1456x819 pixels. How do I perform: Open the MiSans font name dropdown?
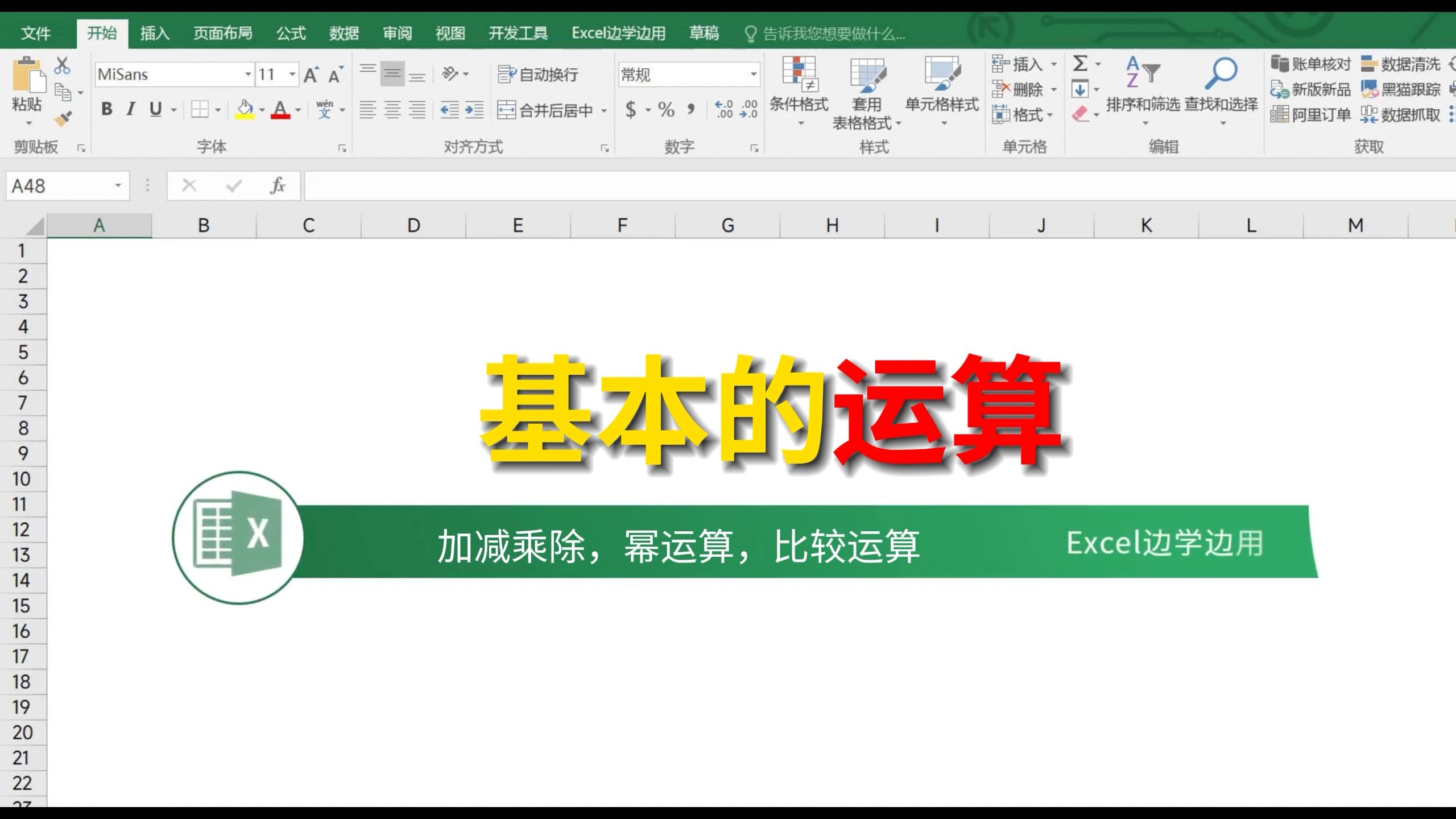click(x=248, y=75)
